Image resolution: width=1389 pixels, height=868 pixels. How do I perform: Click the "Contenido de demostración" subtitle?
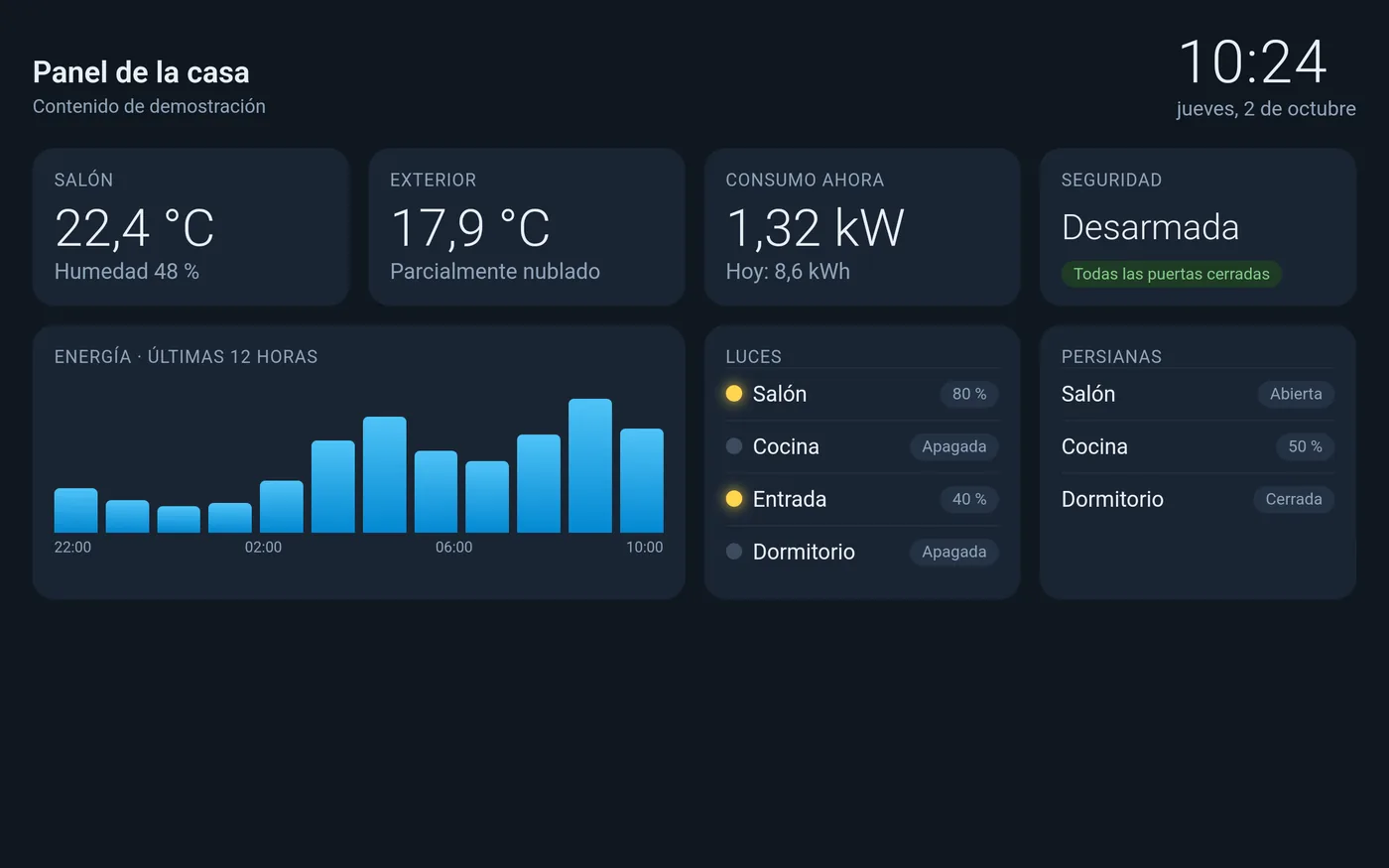[x=149, y=106]
